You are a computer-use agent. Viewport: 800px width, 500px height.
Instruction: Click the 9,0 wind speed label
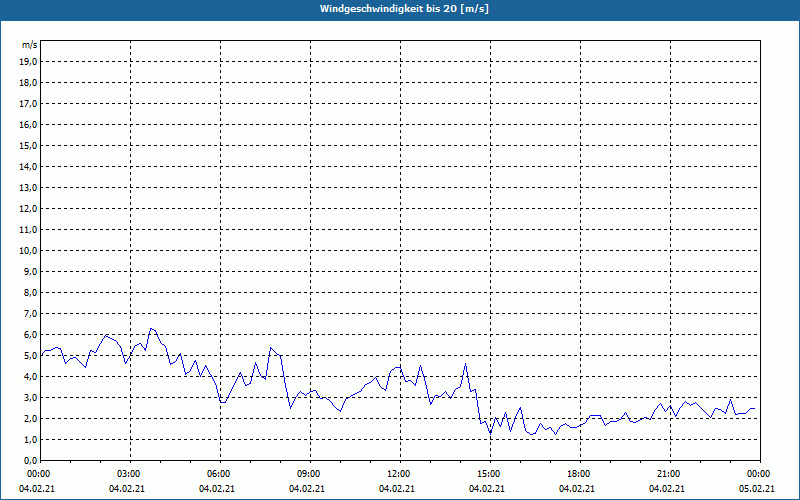click(x=30, y=271)
